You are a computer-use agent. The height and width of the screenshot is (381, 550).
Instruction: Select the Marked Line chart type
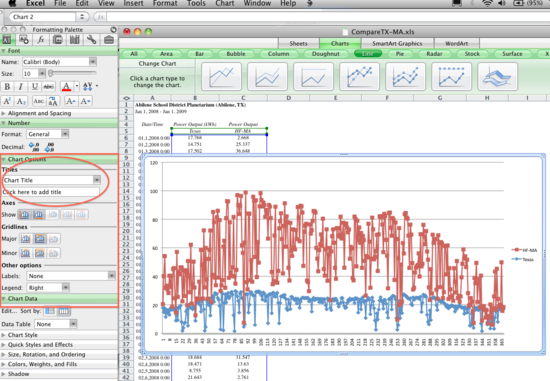point(360,76)
